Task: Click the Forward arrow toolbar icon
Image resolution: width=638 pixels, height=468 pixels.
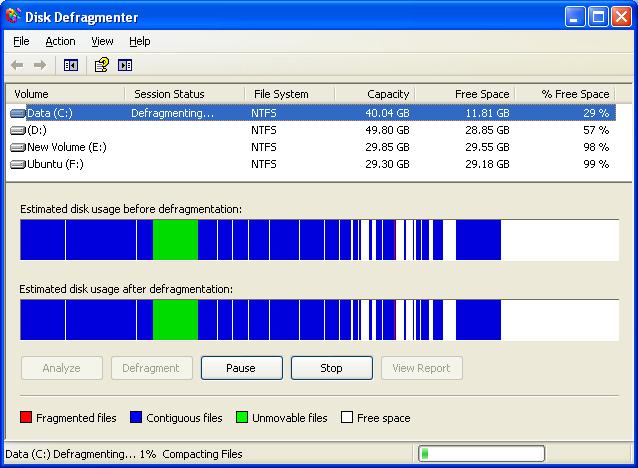Action: click(x=40, y=65)
